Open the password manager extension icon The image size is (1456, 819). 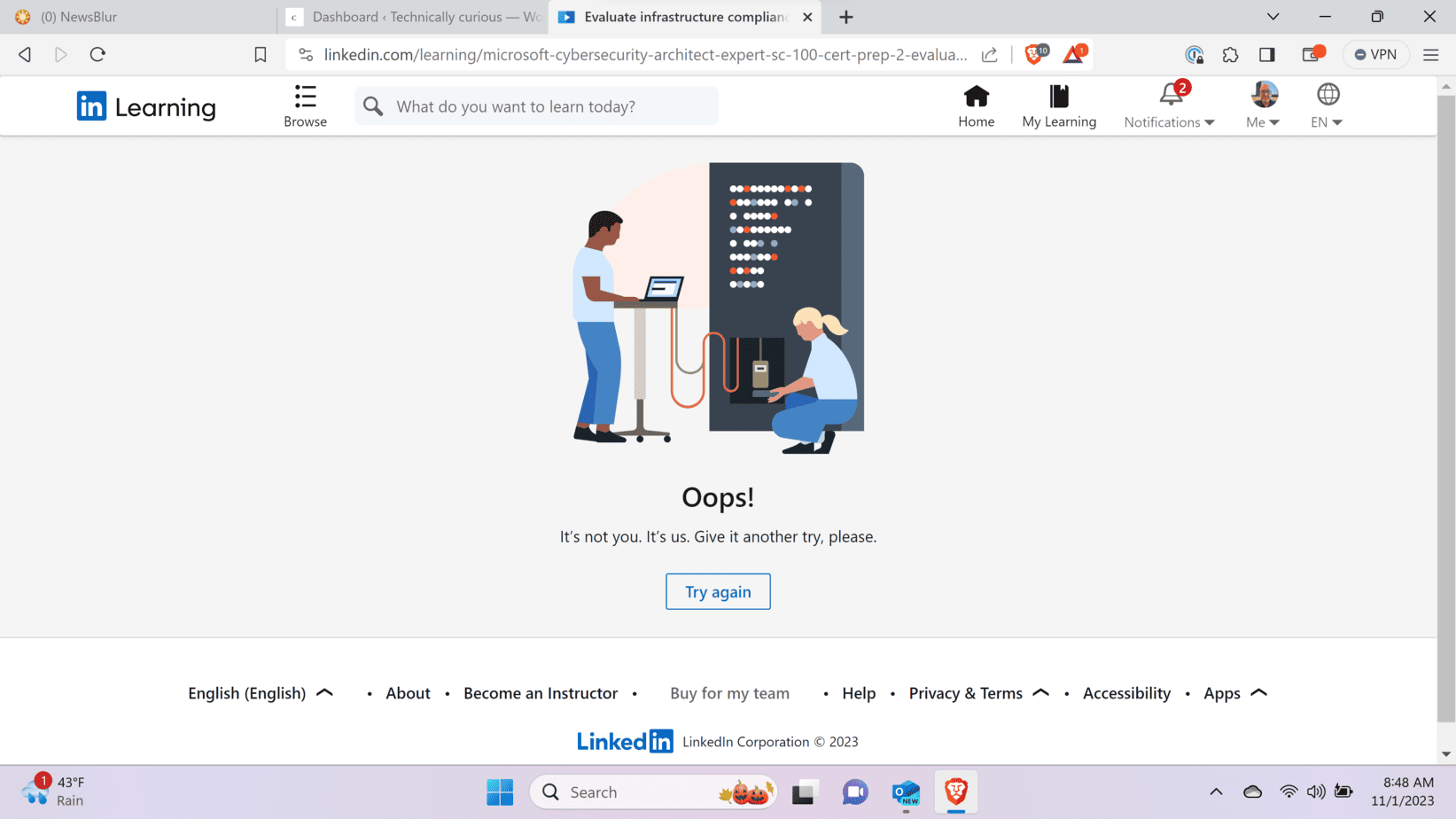click(x=1195, y=55)
